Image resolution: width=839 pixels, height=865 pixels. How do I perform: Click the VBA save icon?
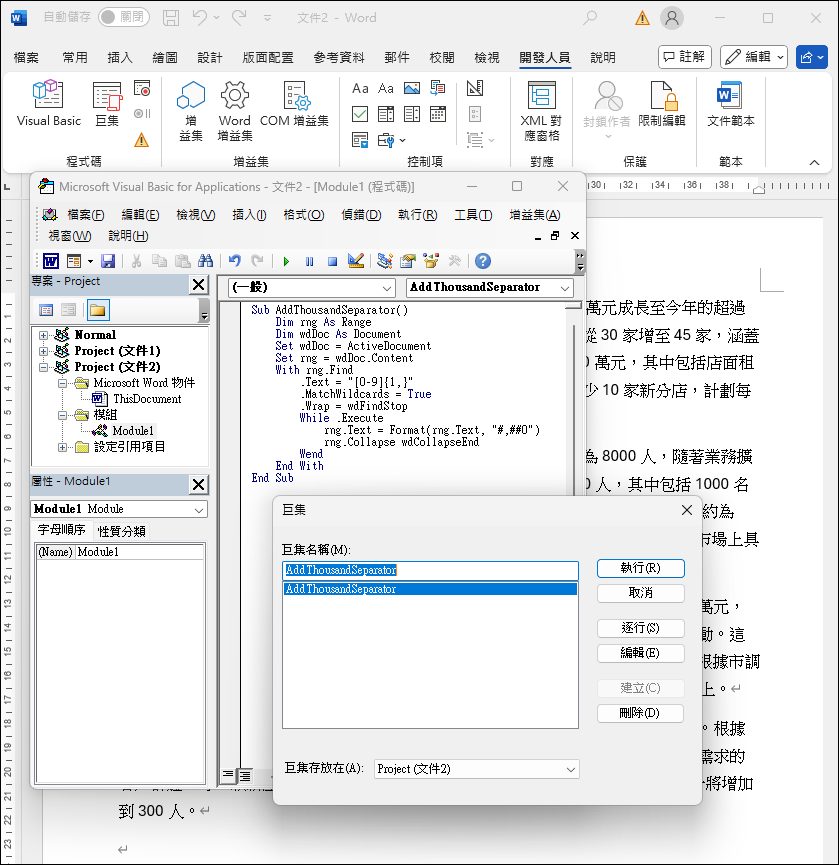pyautogui.click(x=108, y=261)
